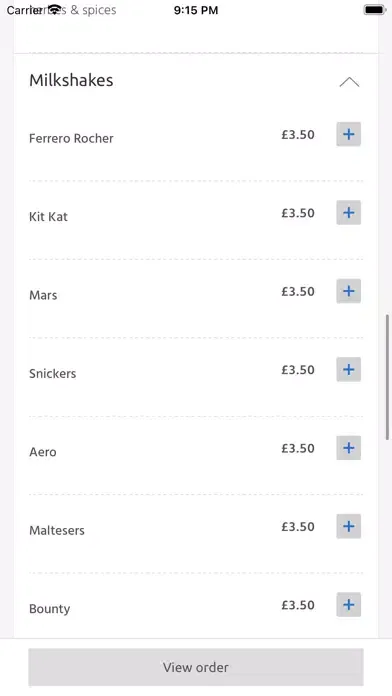This screenshot has height=696, width=392.
Task: Choose the Snickers menu item
Action: [52, 374]
